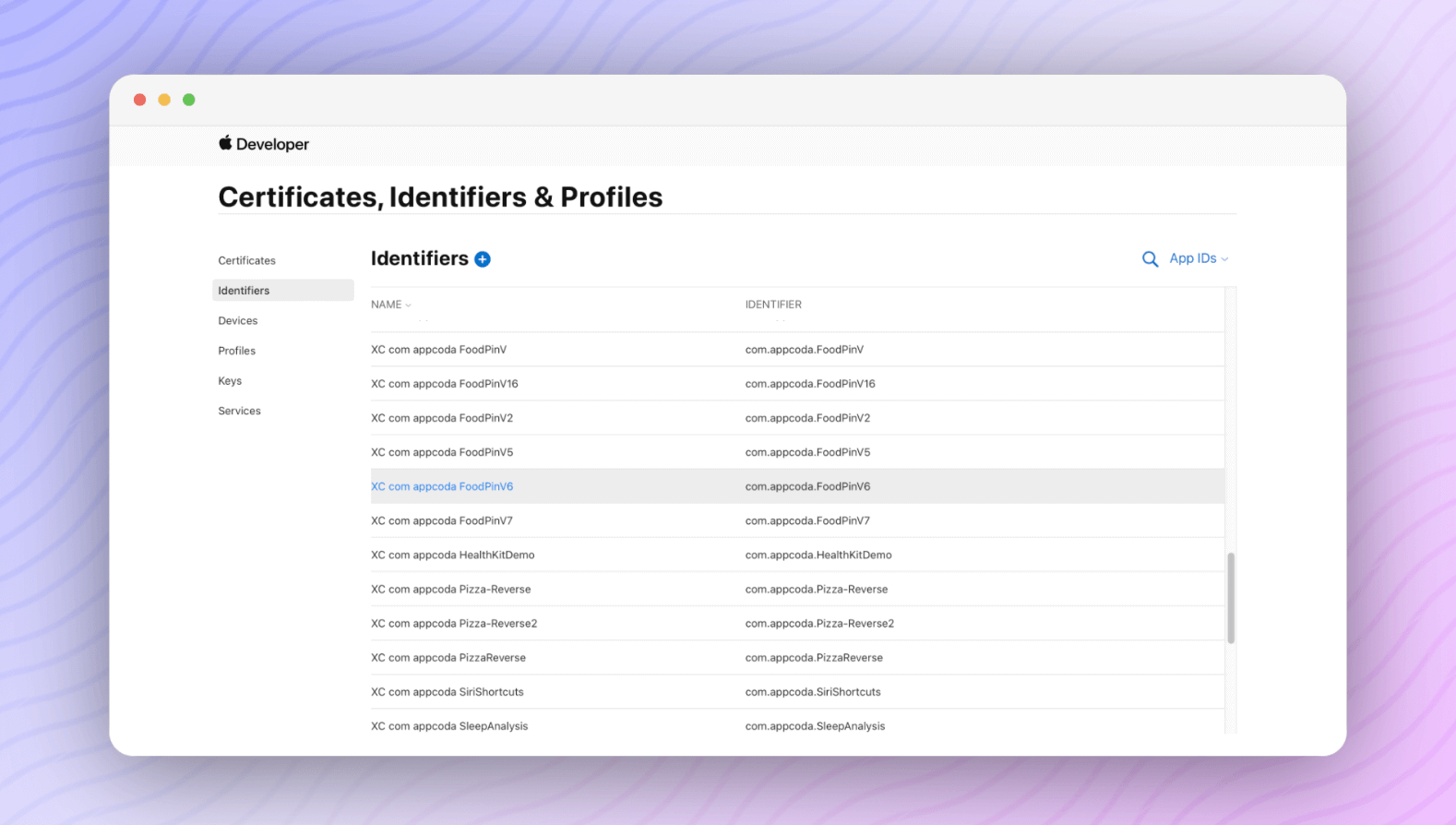
Task: Navigate to Keys in sidebar
Action: click(230, 380)
